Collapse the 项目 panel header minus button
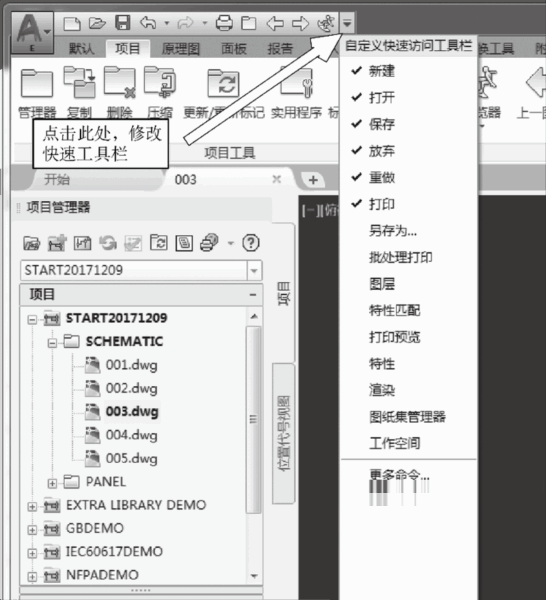Image resolution: width=546 pixels, height=600 pixels. 253,295
